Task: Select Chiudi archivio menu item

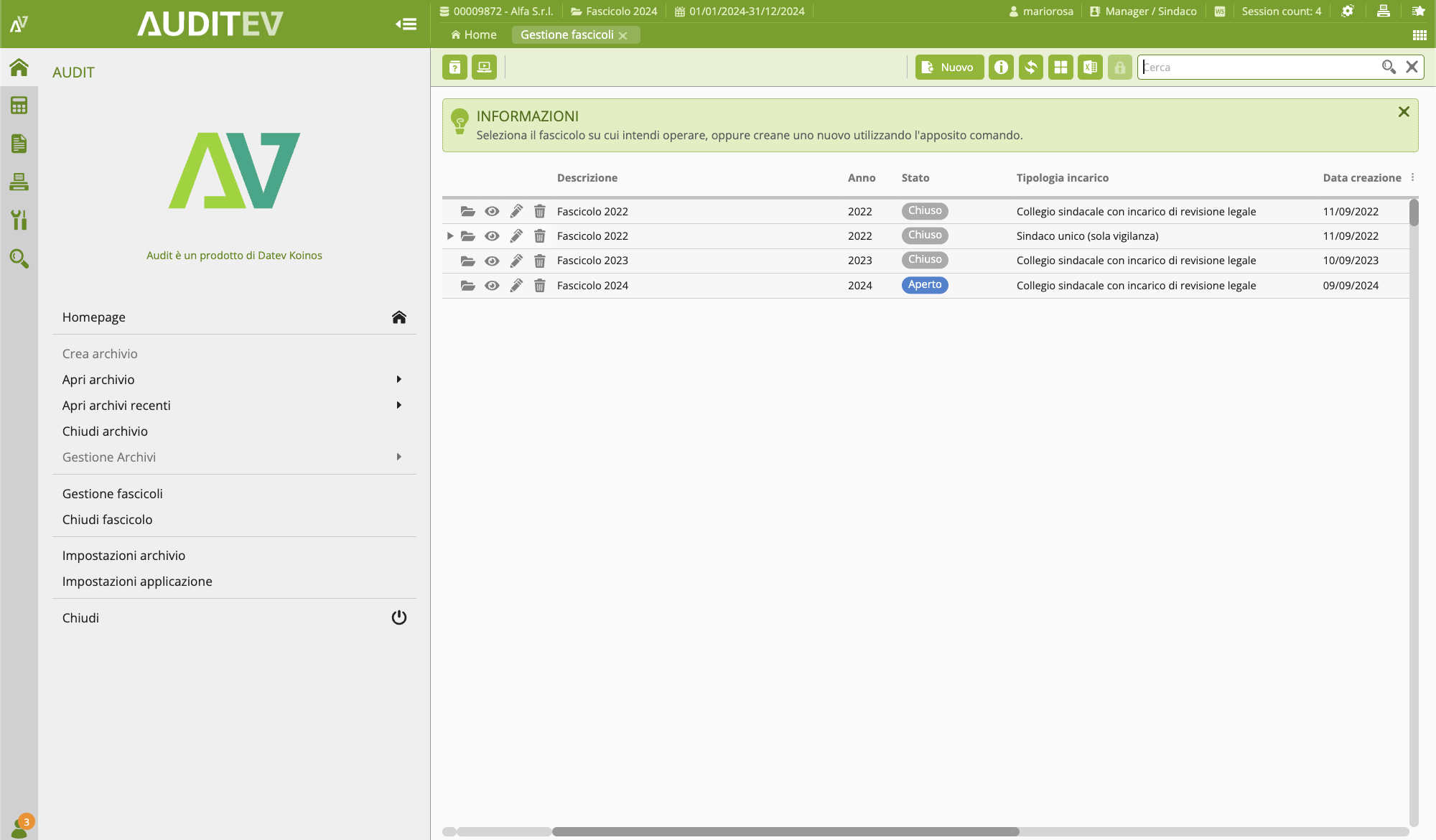Action: [234, 431]
